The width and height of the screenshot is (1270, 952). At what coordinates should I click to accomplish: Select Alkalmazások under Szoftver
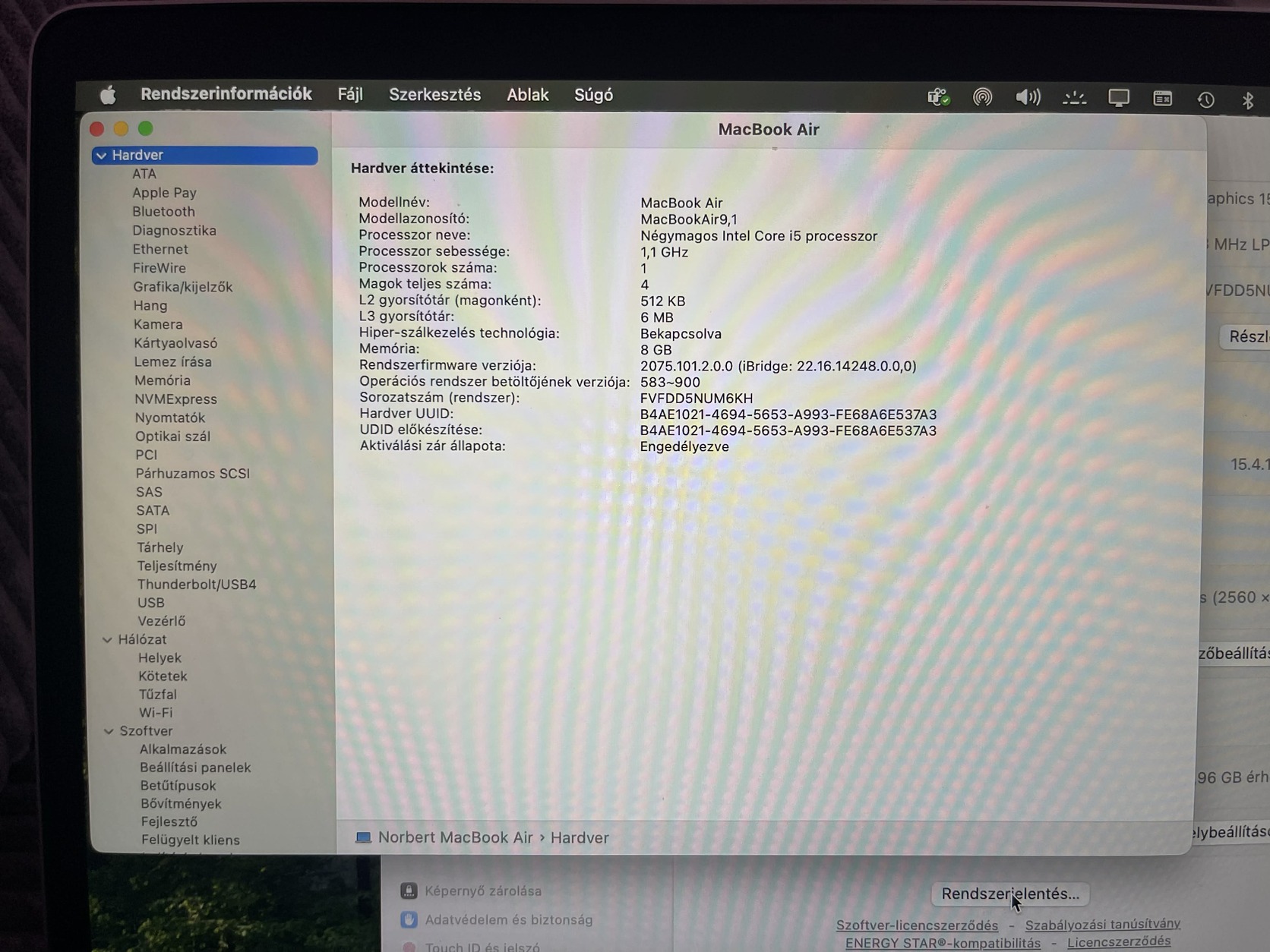click(x=182, y=749)
